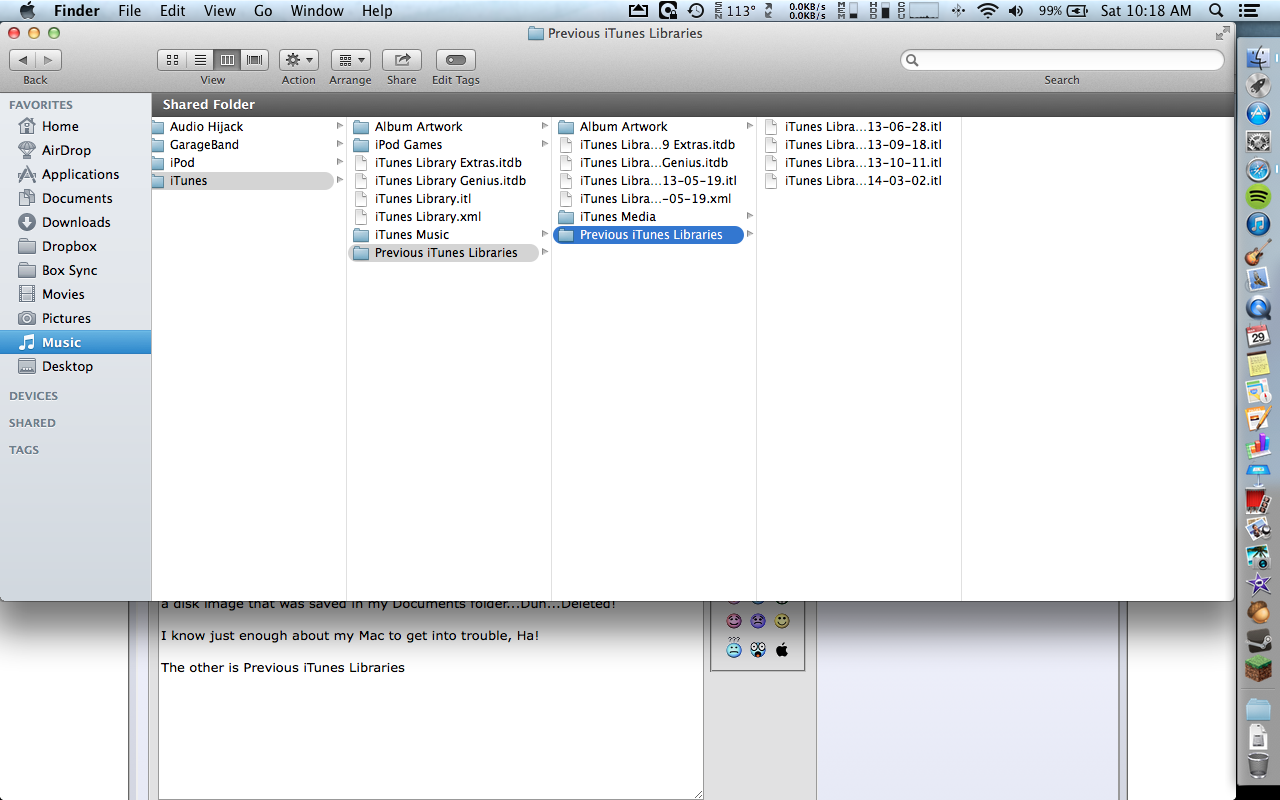Expand the SHARED sidebar section

click(x=32, y=423)
